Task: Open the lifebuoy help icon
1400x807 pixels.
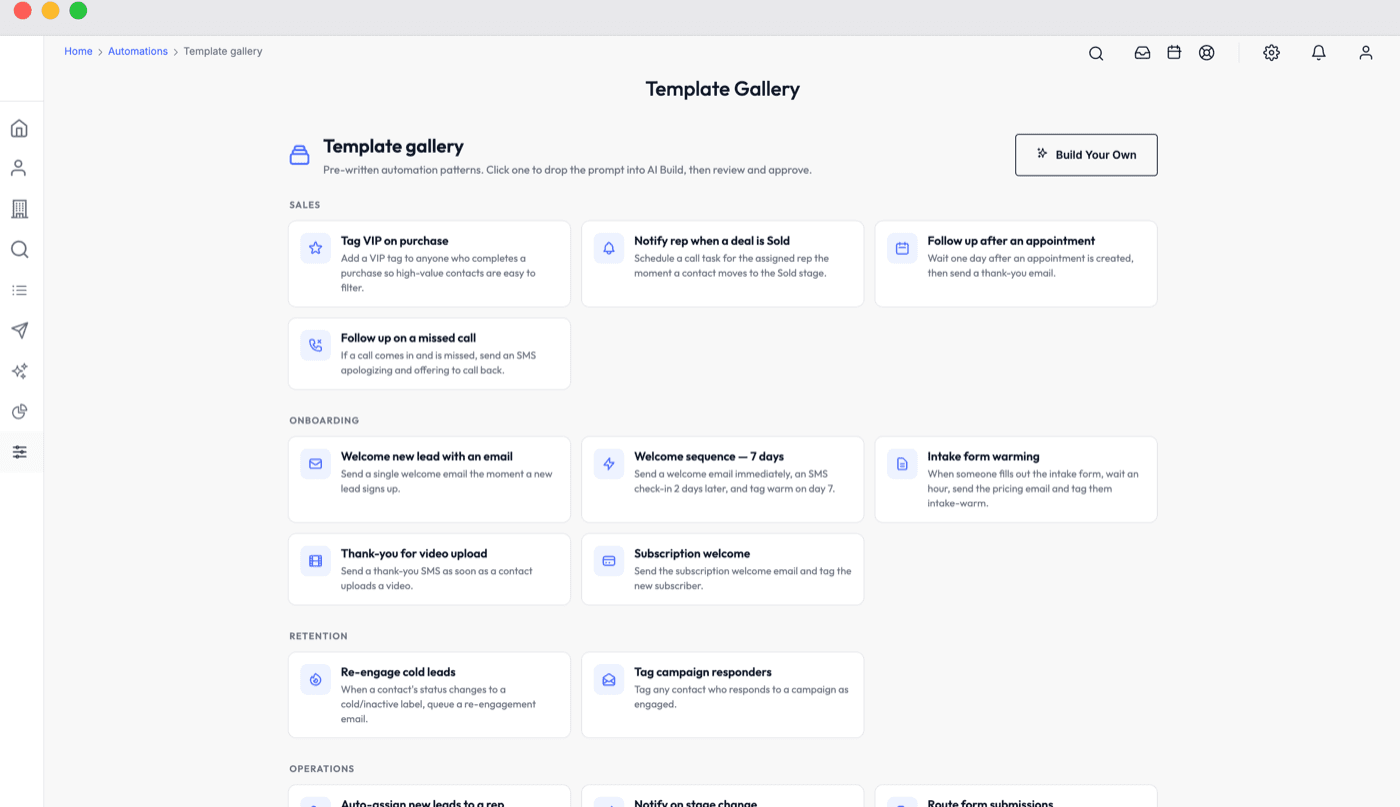Action: point(1207,53)
